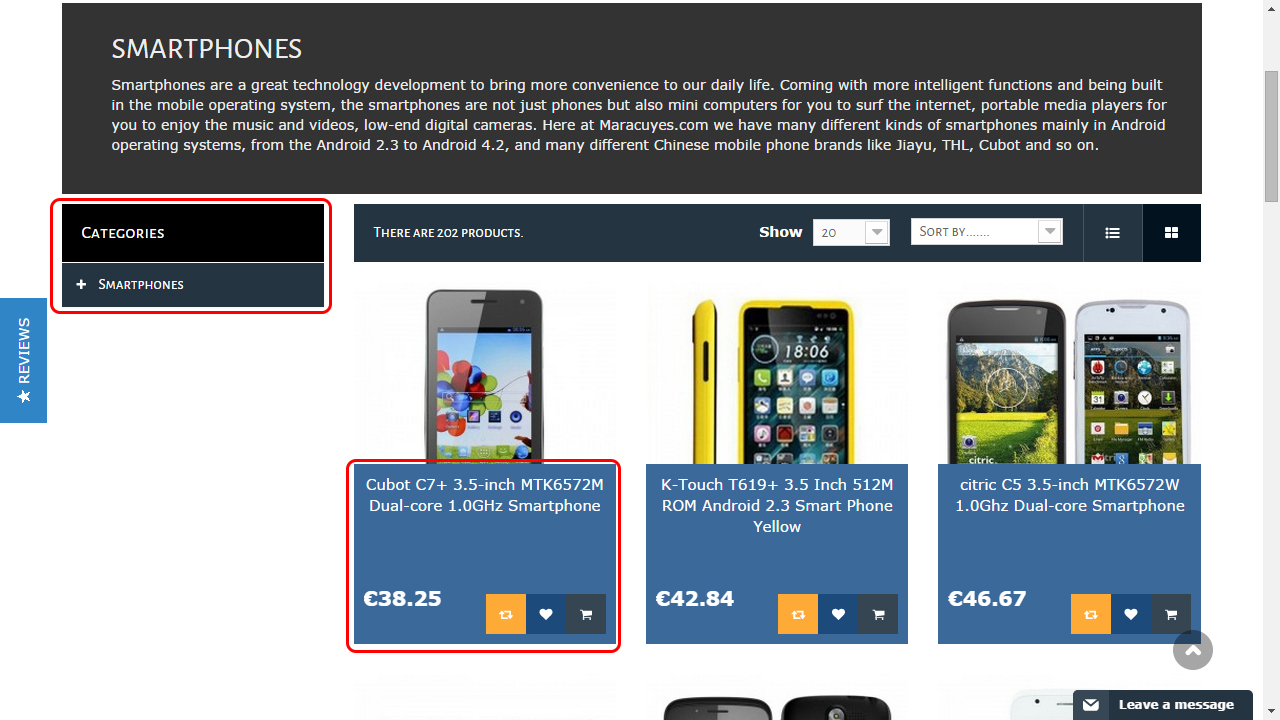
Task: Open the Show 20 products dropdown
Action: tap(851, 232)
